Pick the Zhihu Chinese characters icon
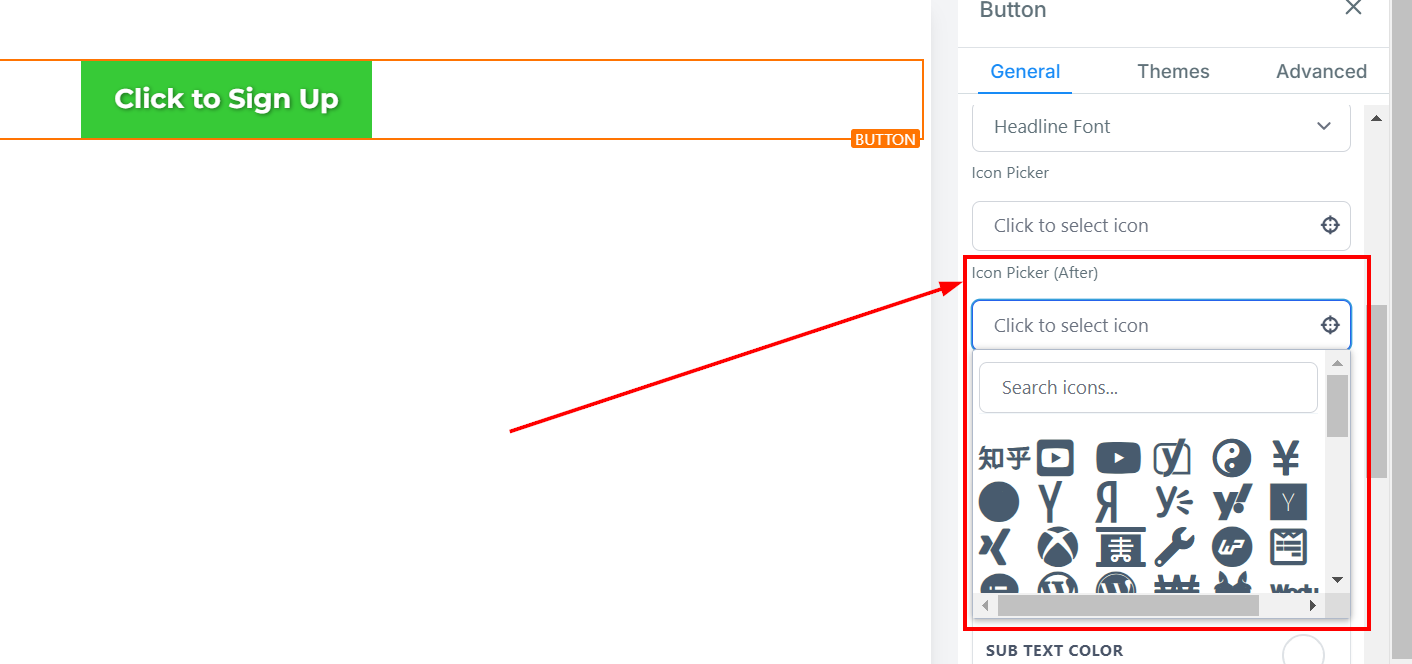 [1004, 459]
